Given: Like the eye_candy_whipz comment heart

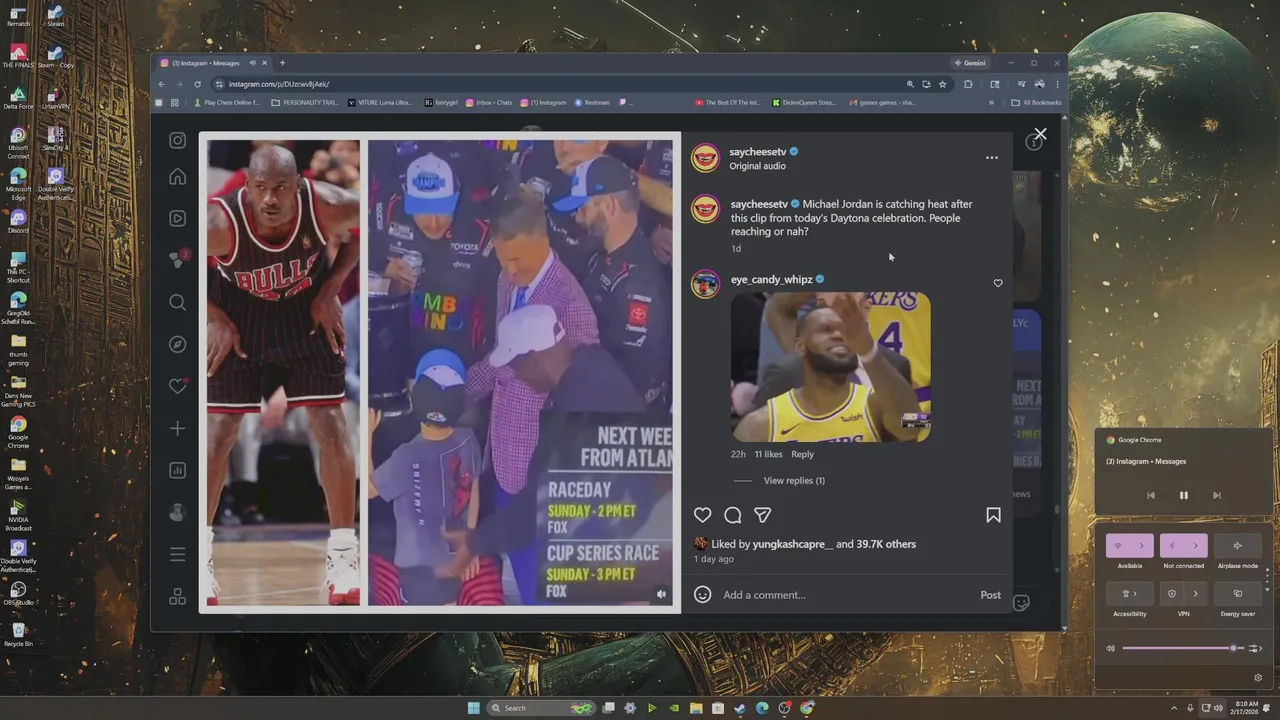Looking at the screenshot, I should [x=998, y=283].
